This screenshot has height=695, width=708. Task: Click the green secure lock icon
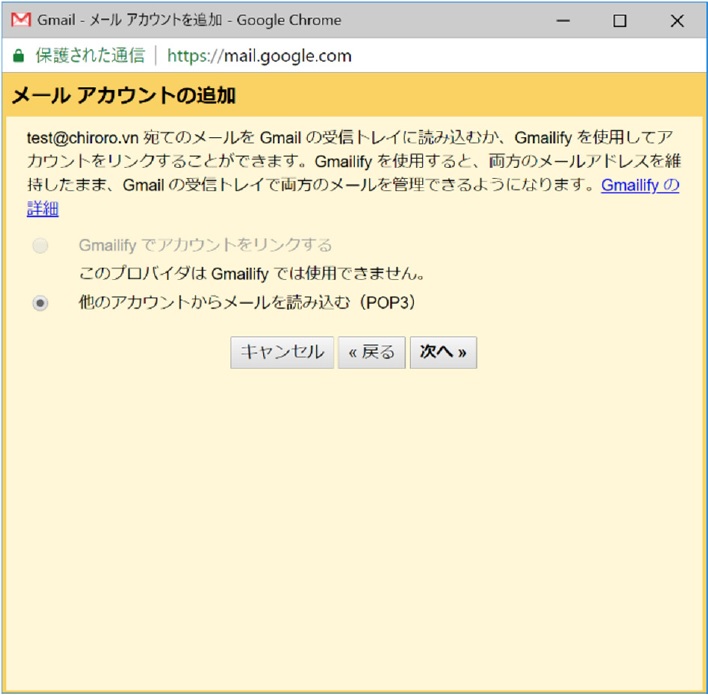click(x=19, y=56)
